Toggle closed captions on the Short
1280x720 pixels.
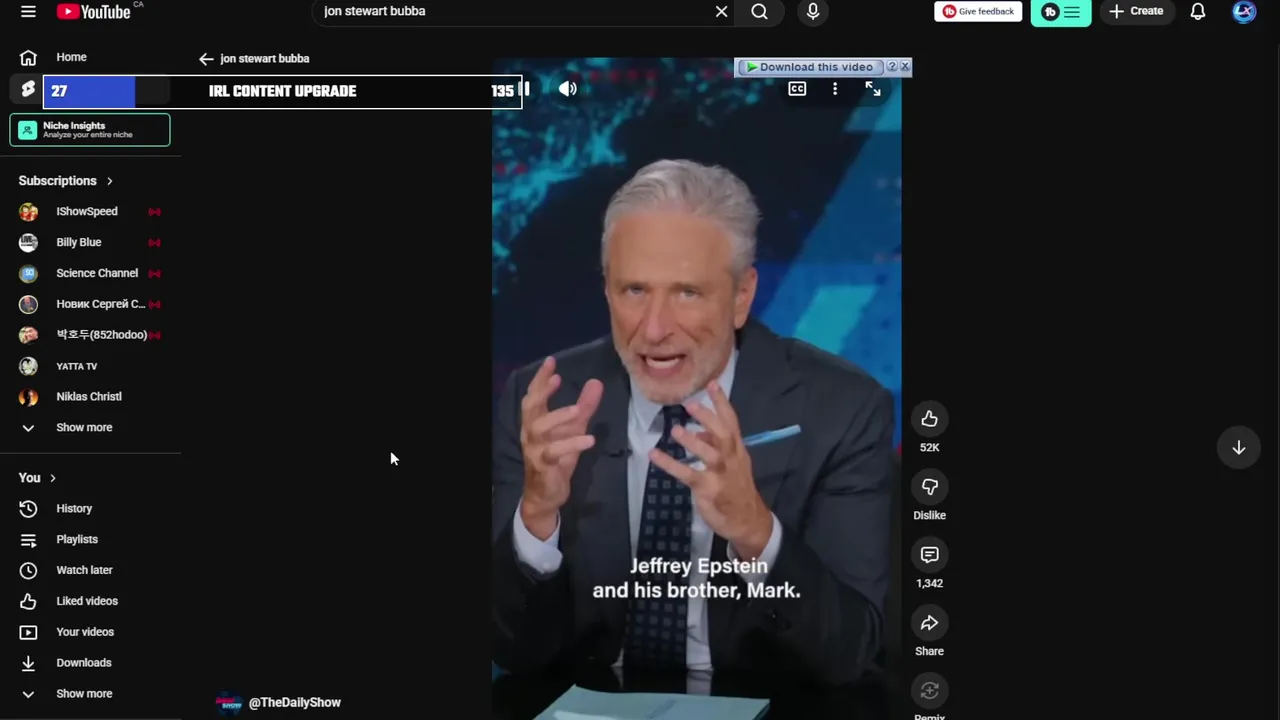coord(797,89)
